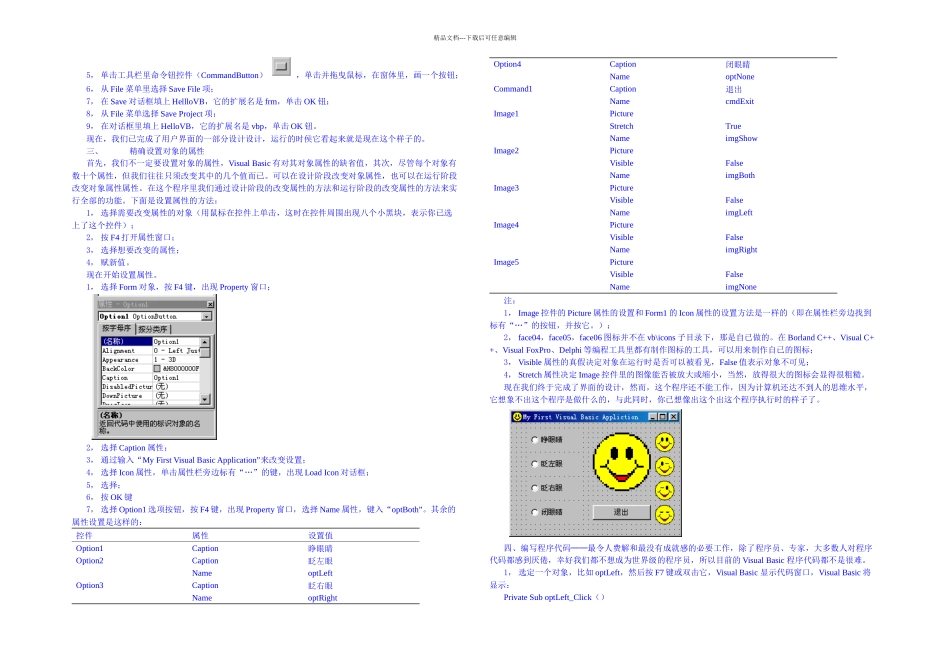The image size is (950, 672).
Task: Click 'optNone' in the right table
Action: tap(740, 77)
